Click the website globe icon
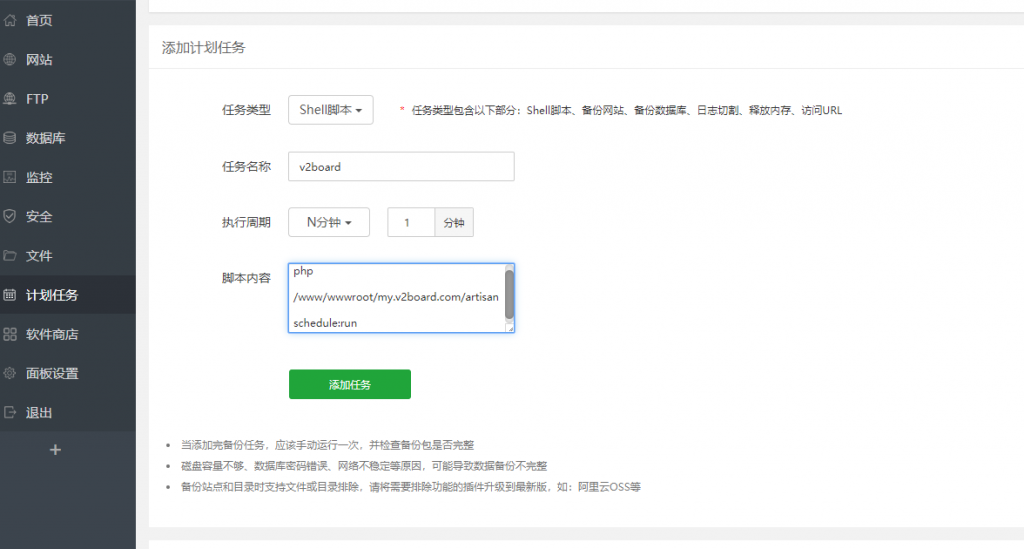Image resolution: width=1024 pixels, height=549 pixels. pyautogui.click(x=10, y=59)
